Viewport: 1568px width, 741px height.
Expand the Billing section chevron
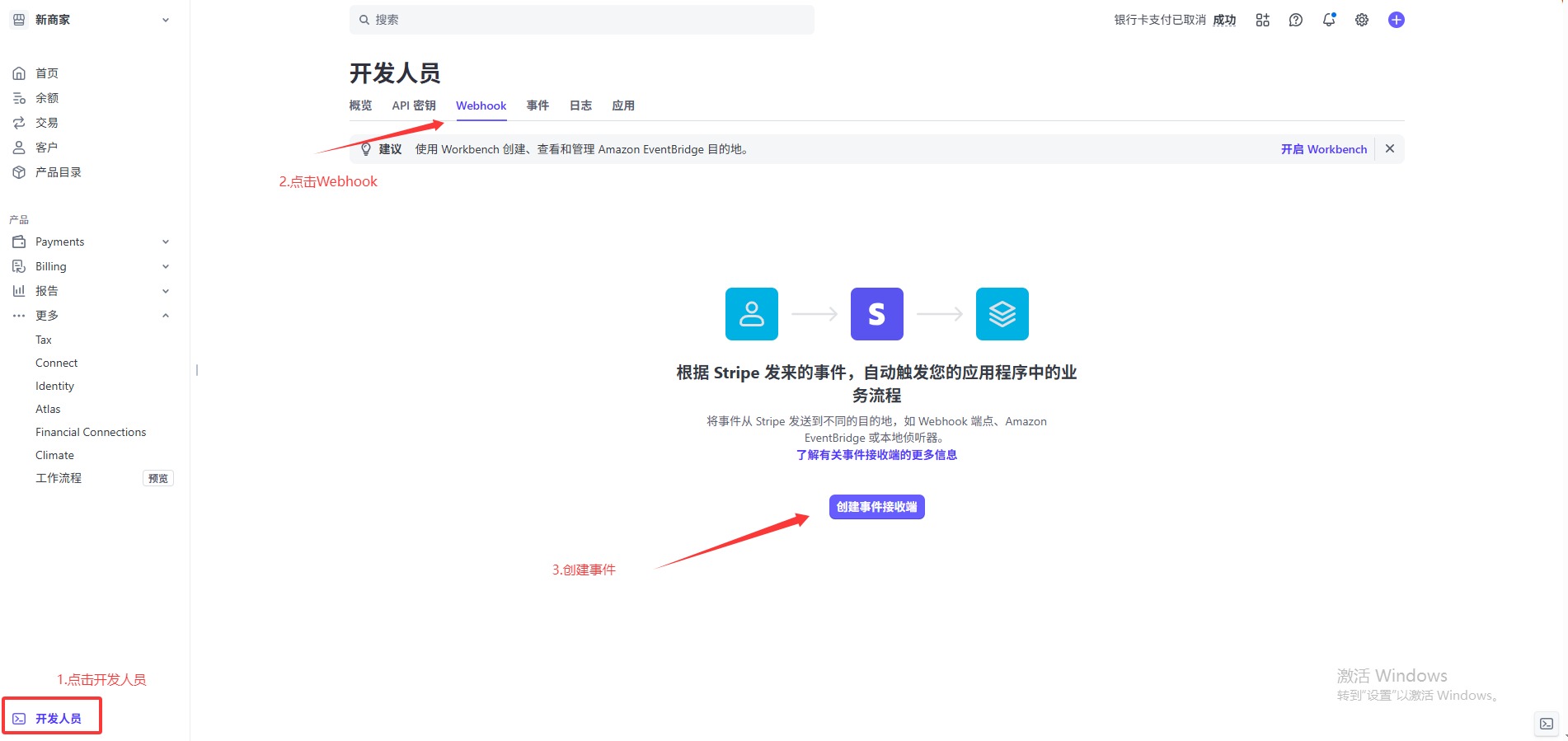coord(166,266)
